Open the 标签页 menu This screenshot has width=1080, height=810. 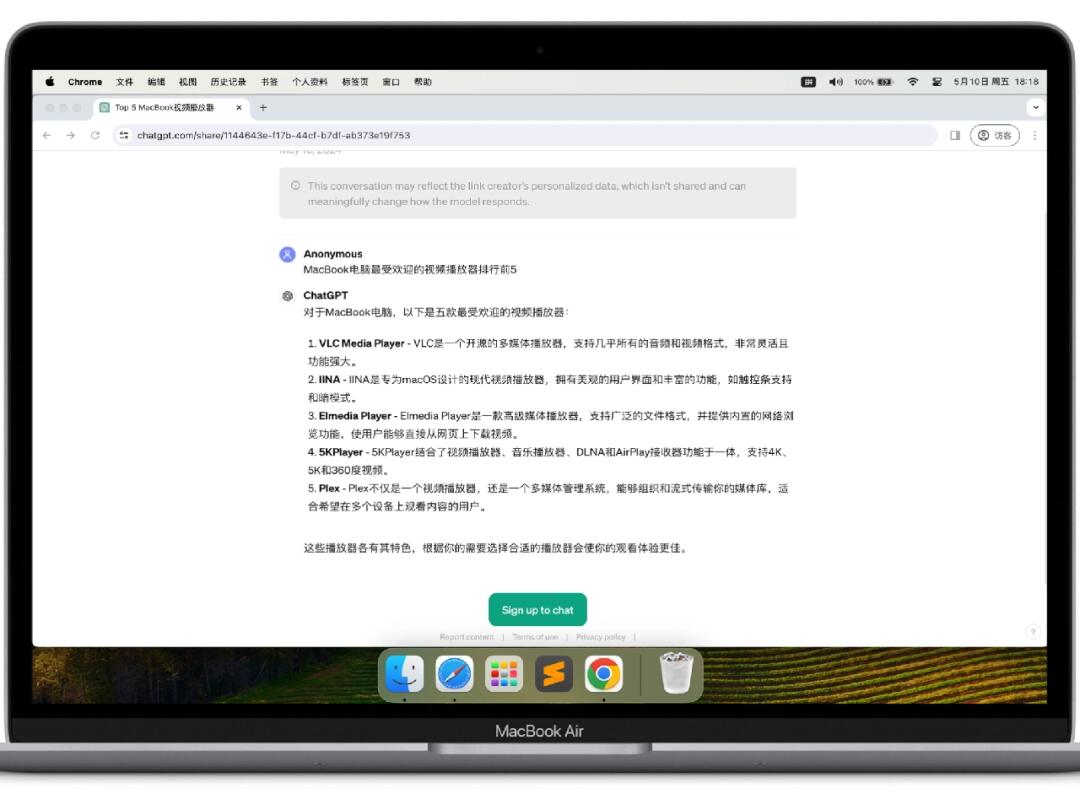(355, 82)
